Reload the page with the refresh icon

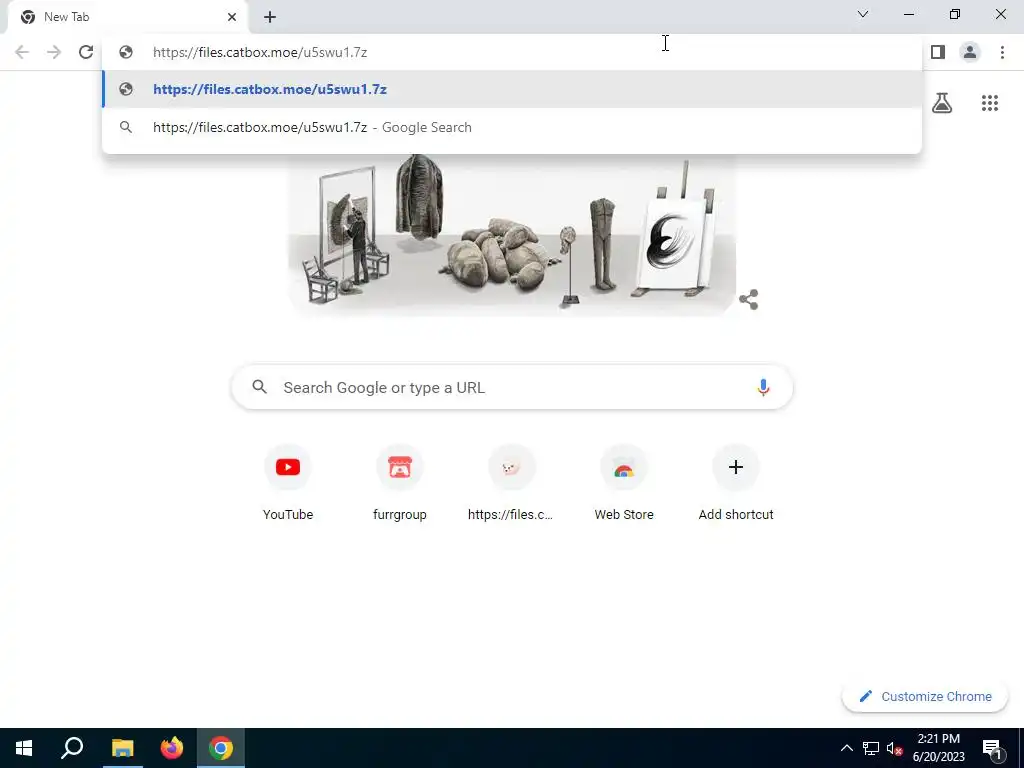click(86, 52)
